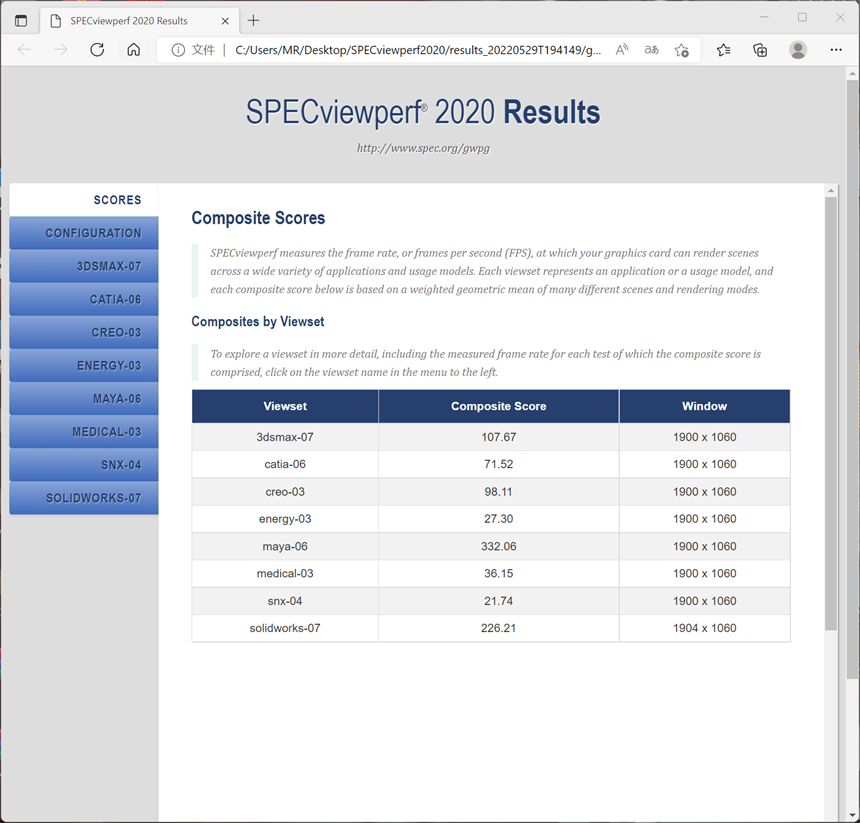
Task: Go to the browser home page icon
Action: (x=133, y=50)
